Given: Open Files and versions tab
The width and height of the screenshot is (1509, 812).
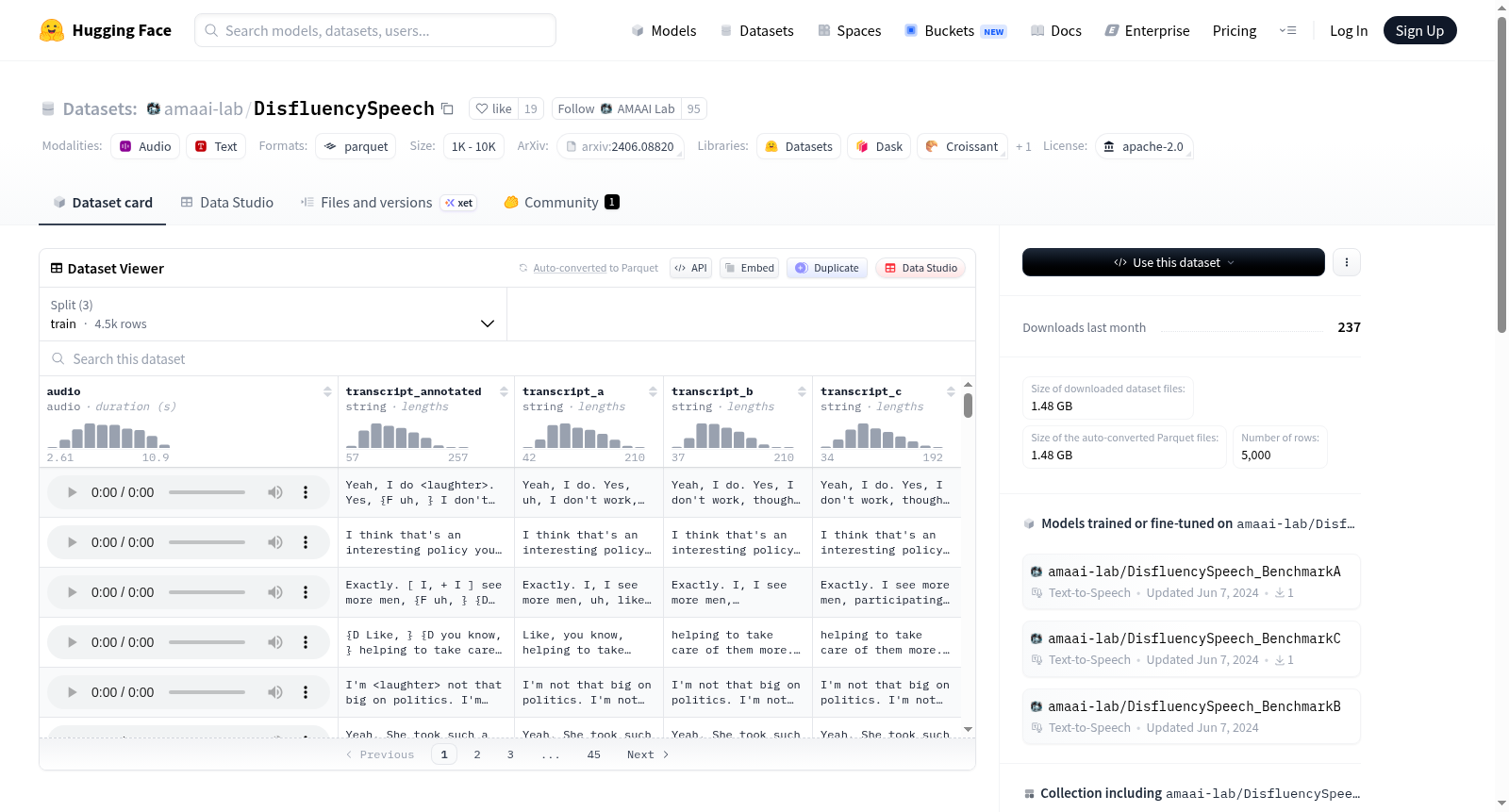Looking at the screenshot, I should [389, 203].
